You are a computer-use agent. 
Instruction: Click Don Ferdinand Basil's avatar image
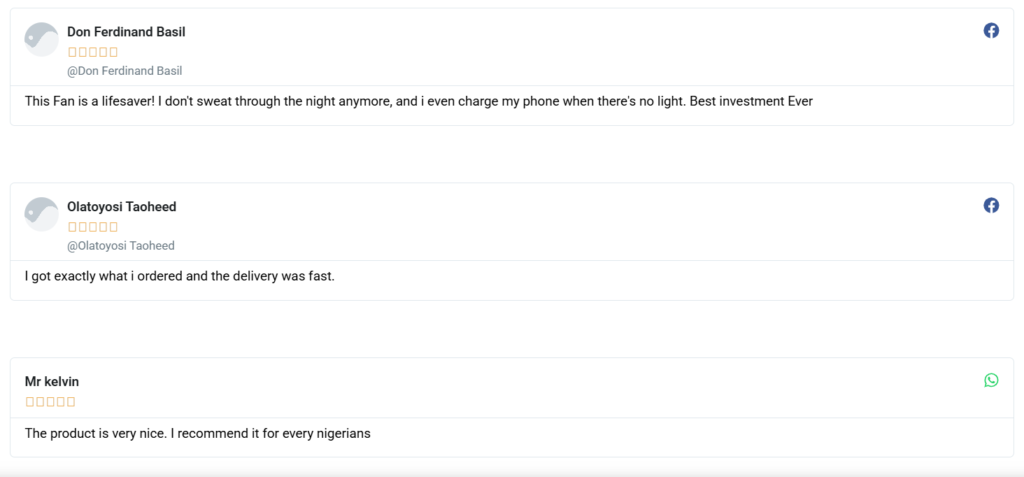point(41,39)
